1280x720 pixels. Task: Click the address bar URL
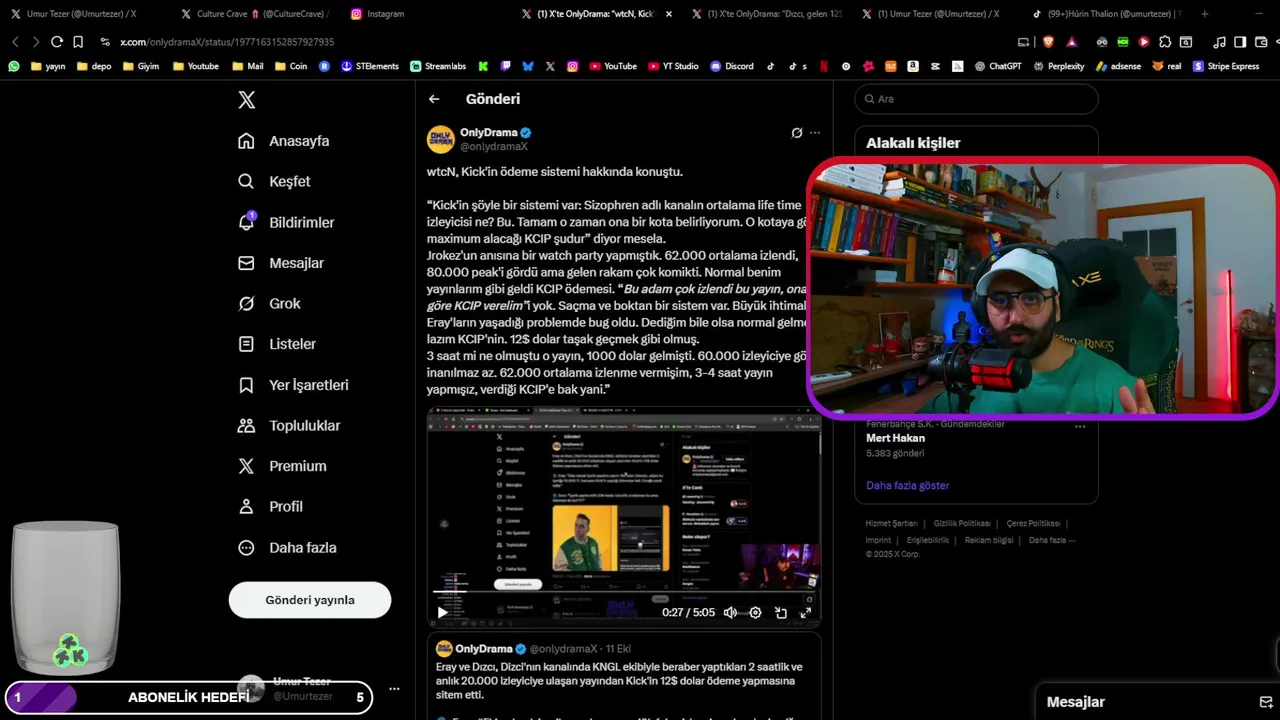227,42
